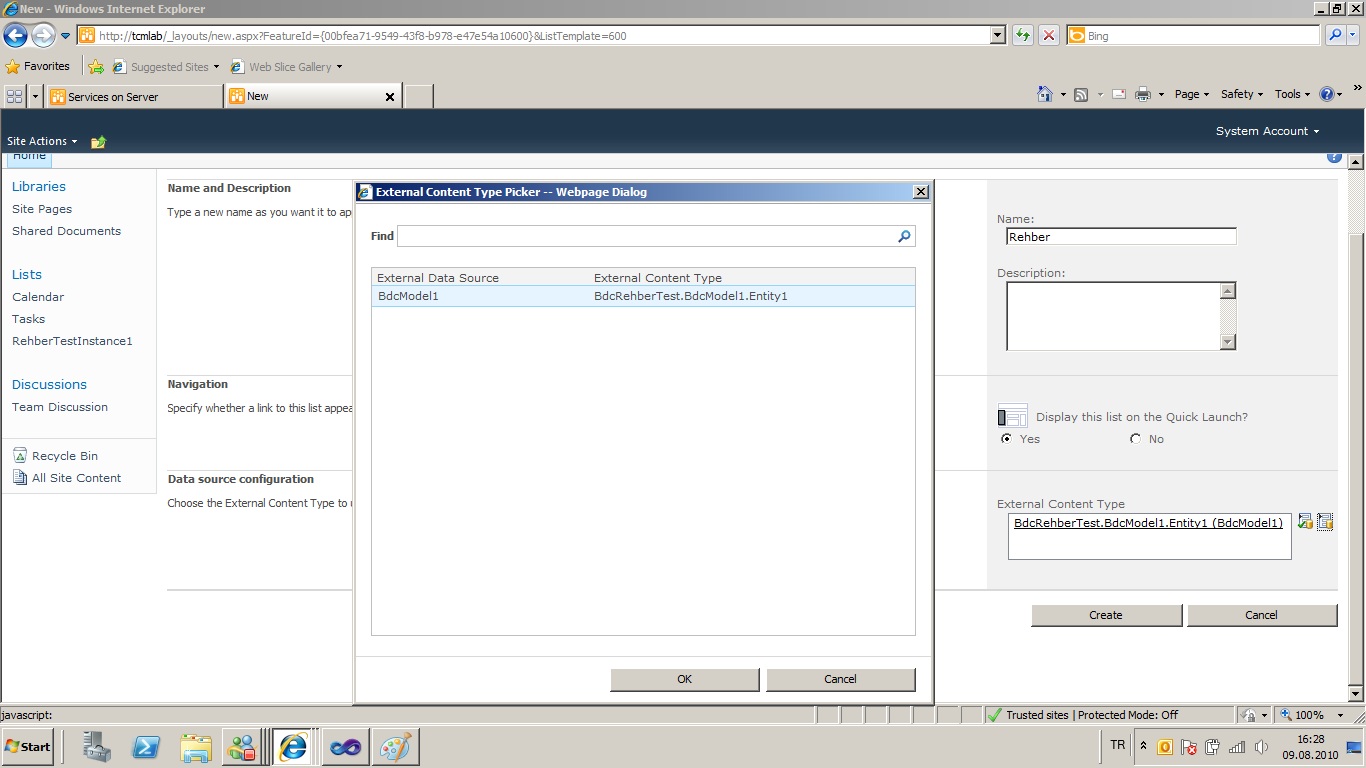Open the External Content Type Picker icon
Image resolution: width=1366 pixels, height=768 pixels.
[x=1326, y=521]
